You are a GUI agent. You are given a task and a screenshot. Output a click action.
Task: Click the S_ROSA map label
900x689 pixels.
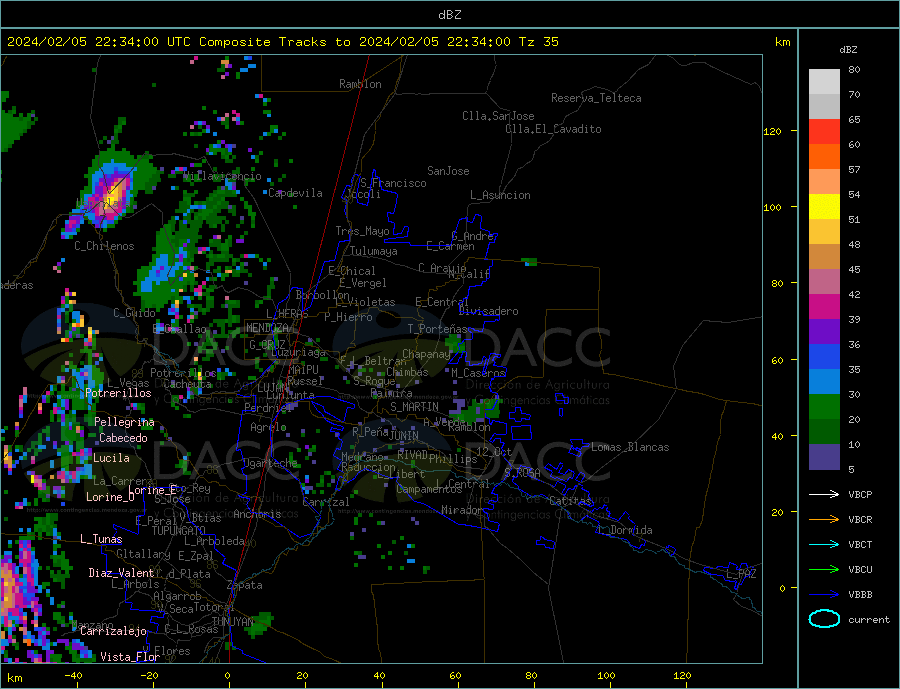pyautogui.click(x=522, y=473)
